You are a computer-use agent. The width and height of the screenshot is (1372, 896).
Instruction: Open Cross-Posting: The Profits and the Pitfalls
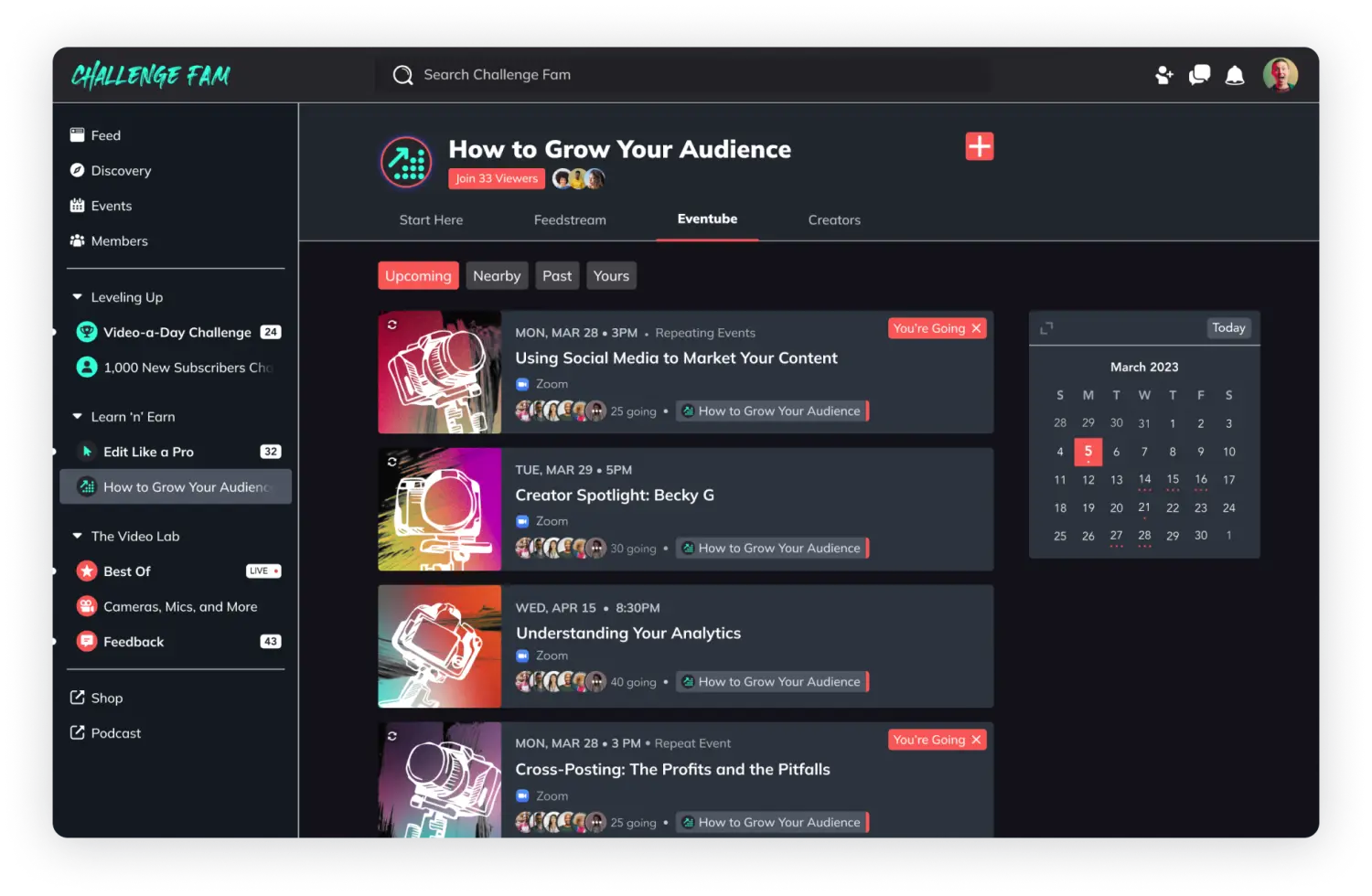click(672, 770)
